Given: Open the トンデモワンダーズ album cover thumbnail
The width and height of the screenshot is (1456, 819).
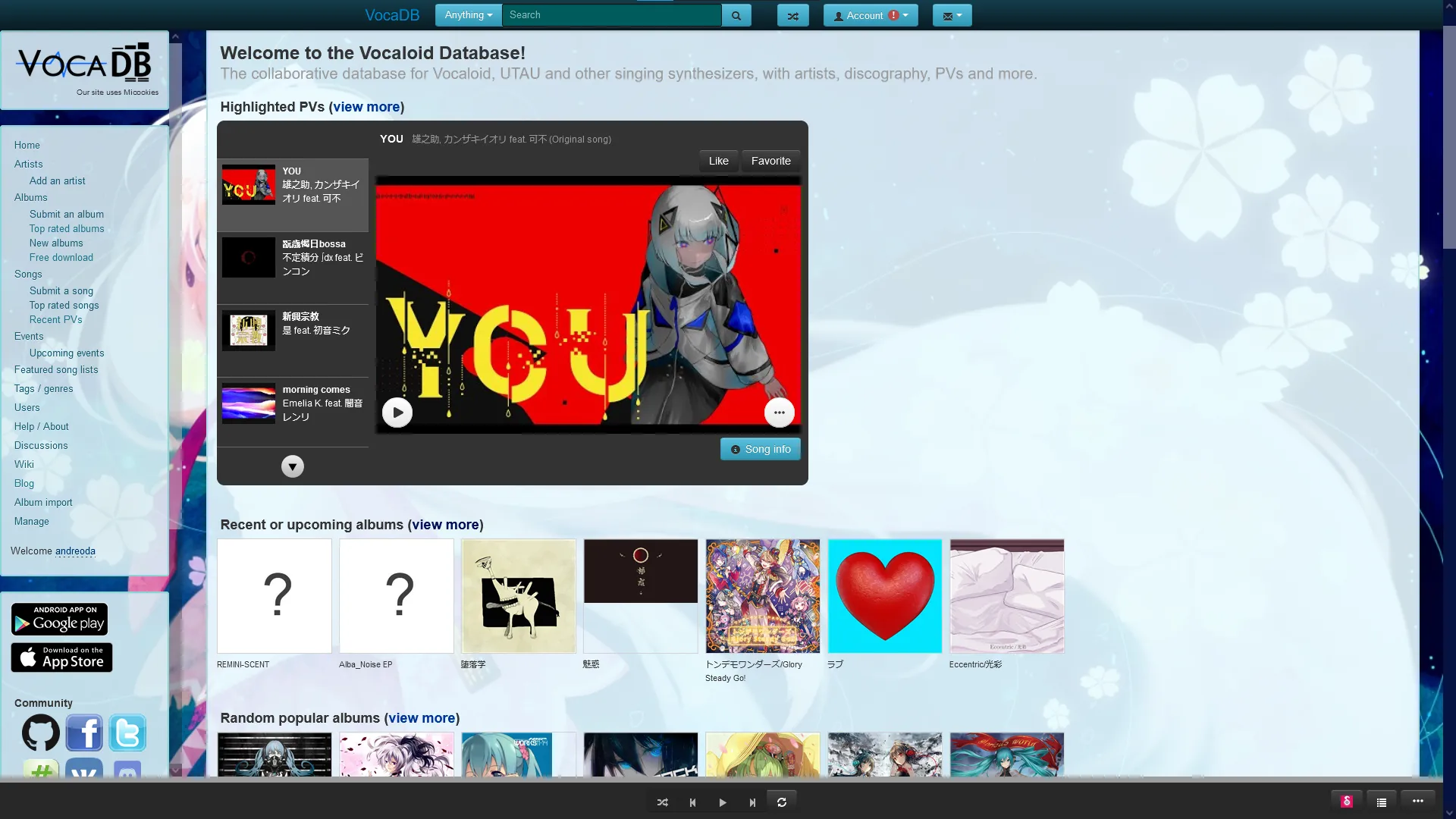Looking at the screenshot, I should click(x=762, y=596).
